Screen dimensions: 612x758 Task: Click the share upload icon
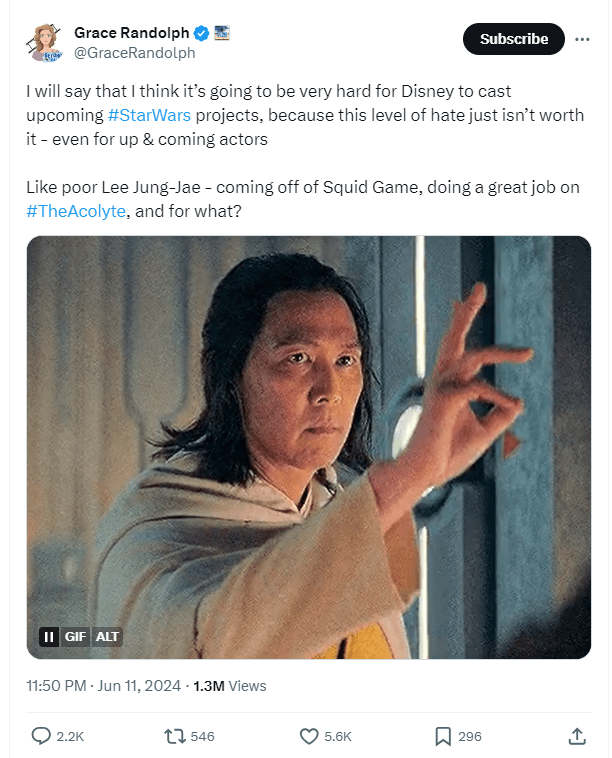pos(577,736)
